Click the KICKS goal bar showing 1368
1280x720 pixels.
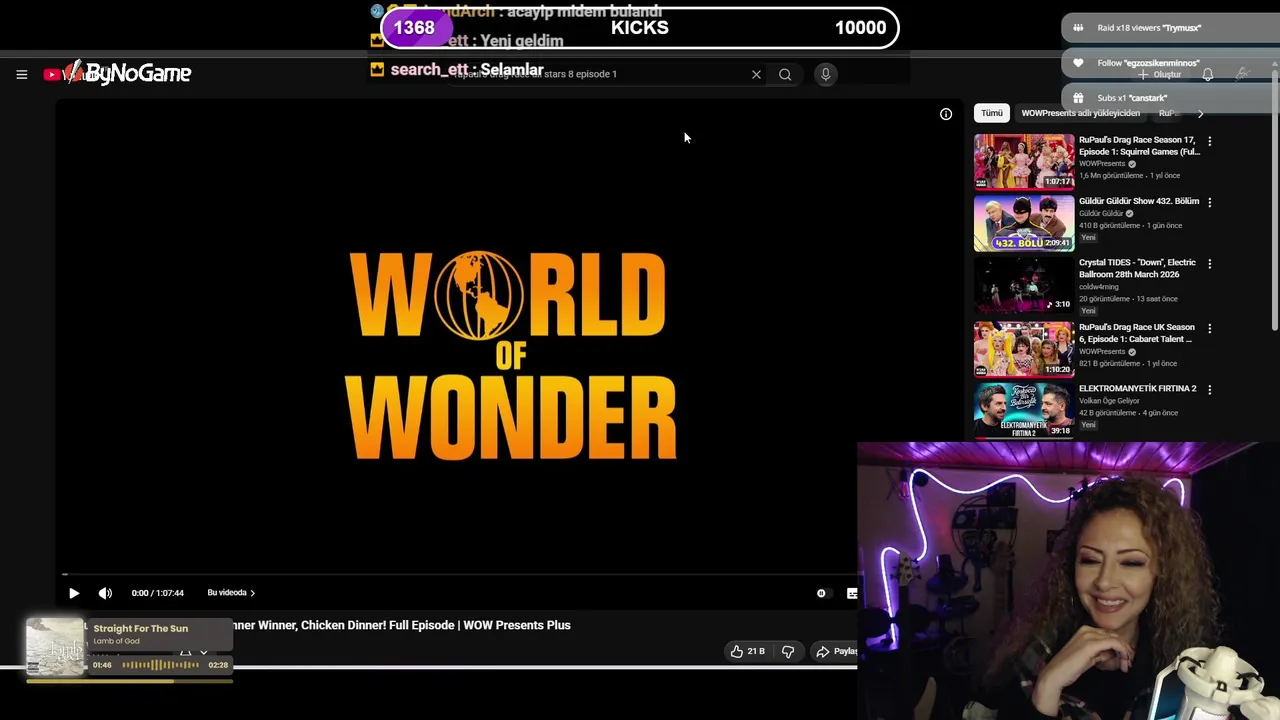click(x=640, y=28)
